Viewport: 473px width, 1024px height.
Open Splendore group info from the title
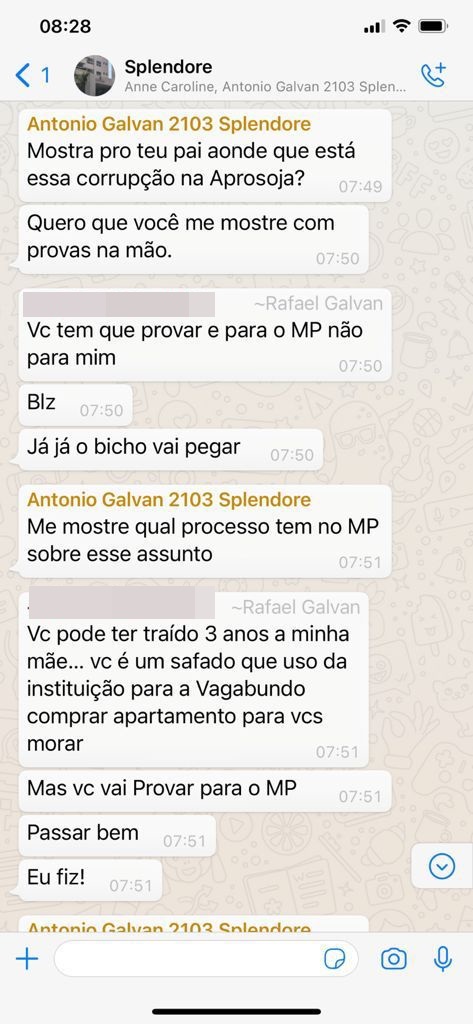168,67
